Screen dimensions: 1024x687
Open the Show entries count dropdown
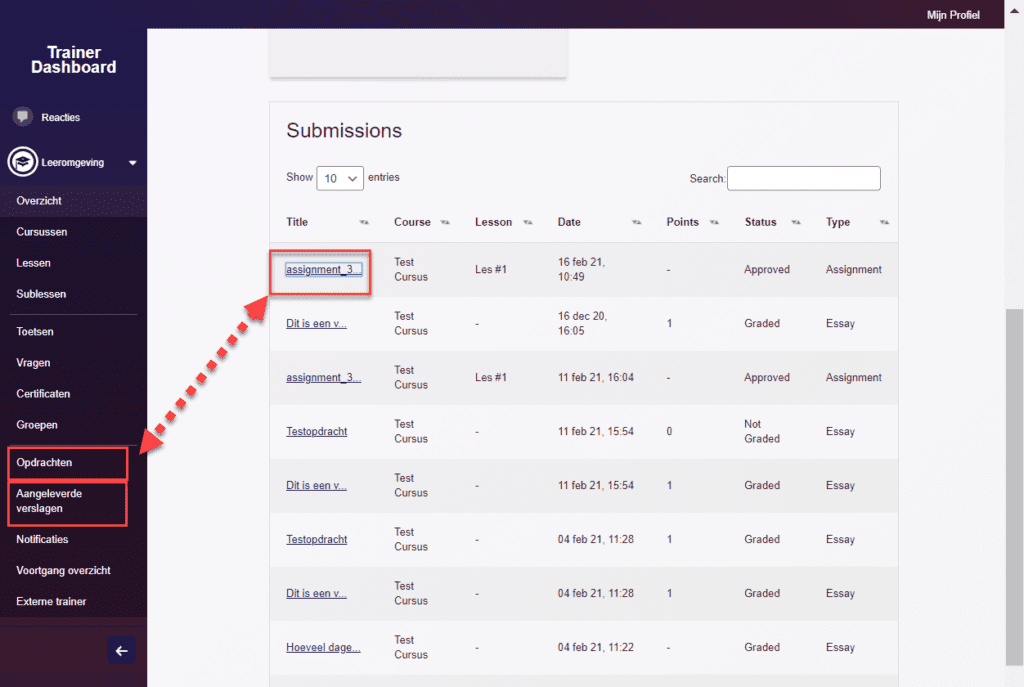[x=340, y=178]
